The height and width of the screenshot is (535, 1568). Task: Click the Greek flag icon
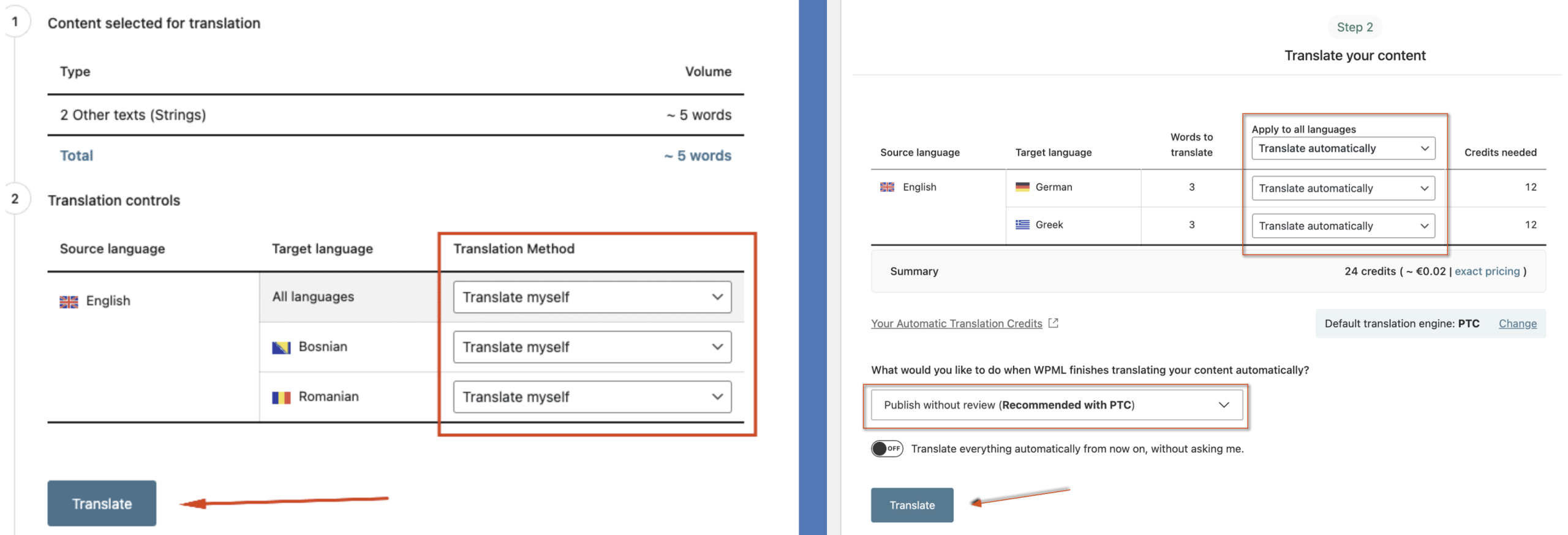click(x=1022, y=225)
